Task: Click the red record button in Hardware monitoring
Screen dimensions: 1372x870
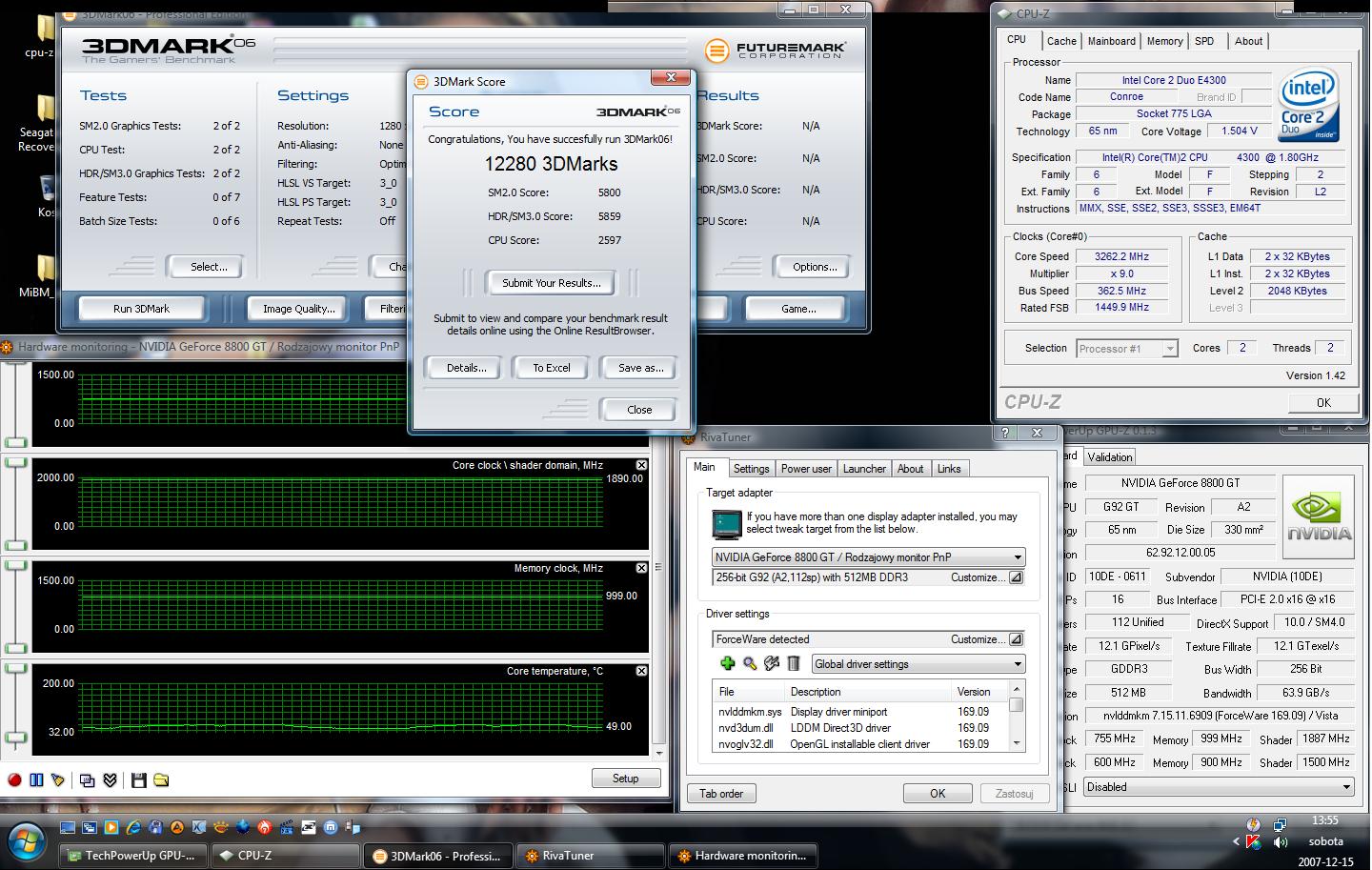Action: tap(14, 780)
